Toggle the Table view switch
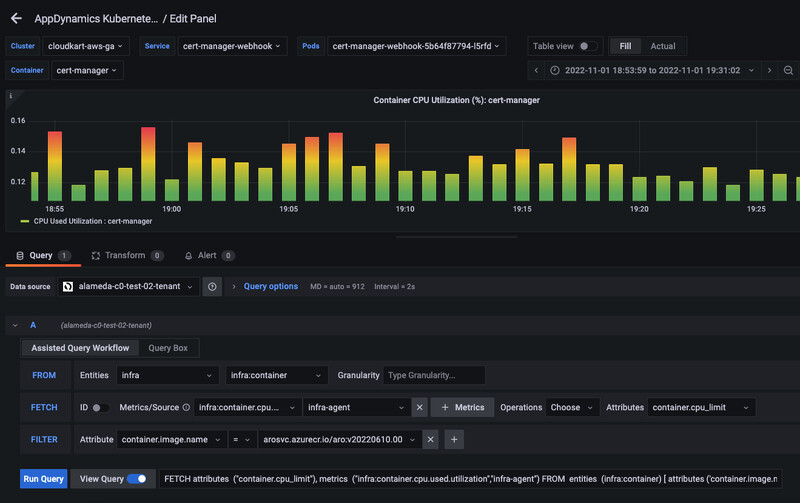 tap(589, 46)
